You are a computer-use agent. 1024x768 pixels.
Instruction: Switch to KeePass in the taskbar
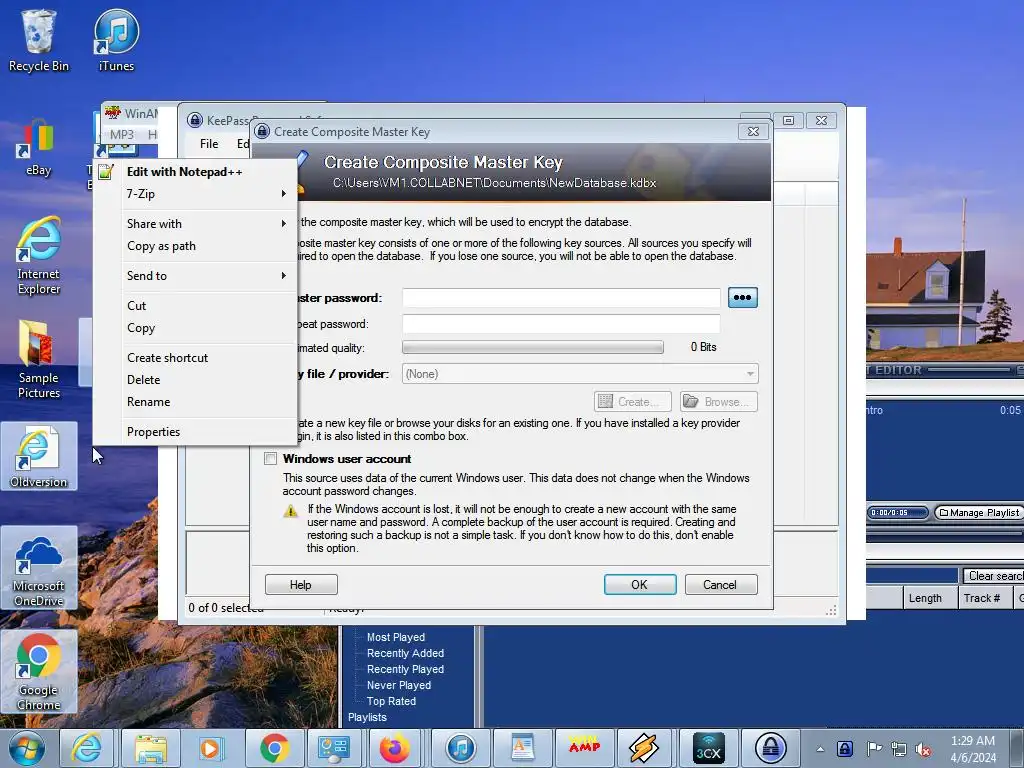(771, 748)
